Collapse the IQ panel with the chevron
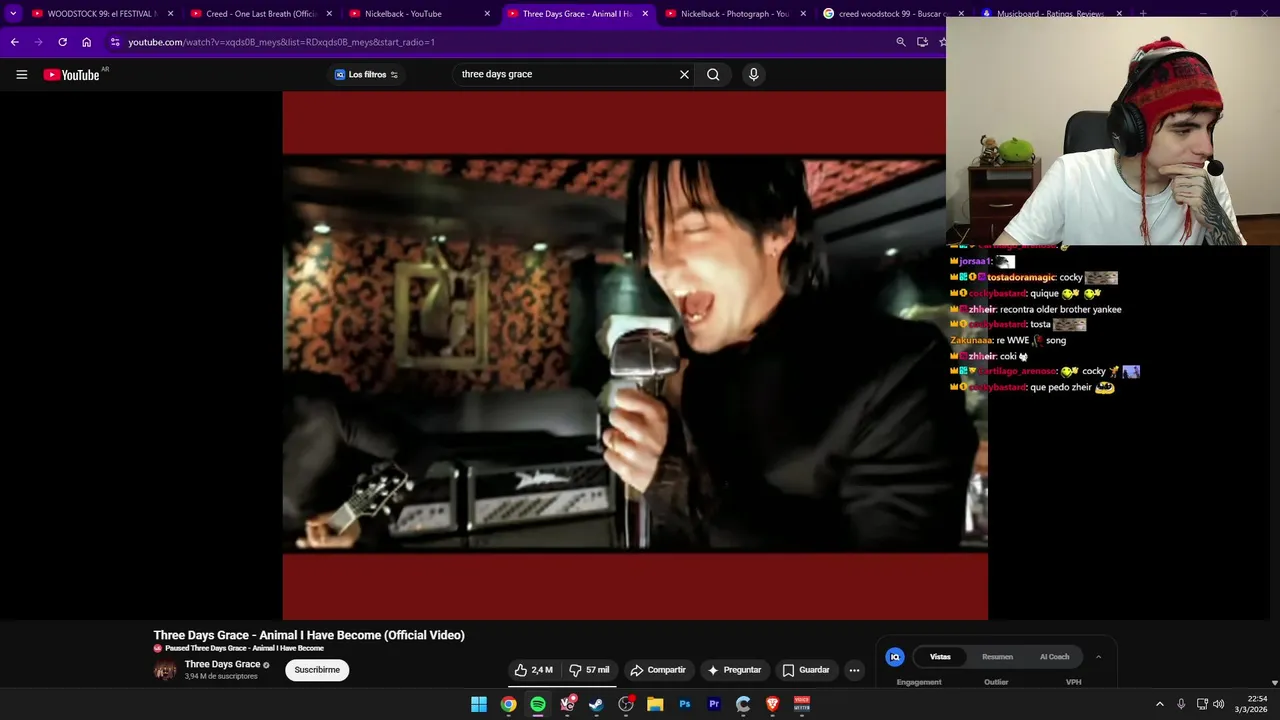 pyautogui.click(x=1098, y=657)
